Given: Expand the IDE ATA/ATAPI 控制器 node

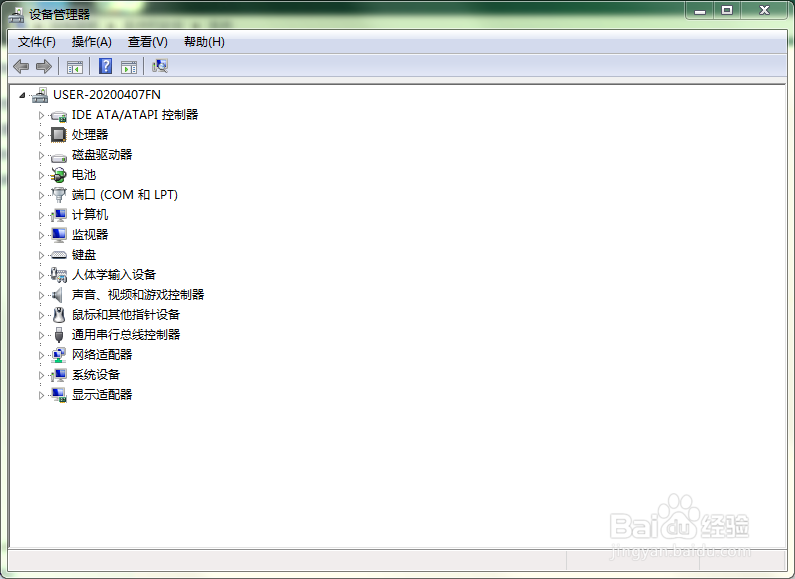Looking at the screenshot, I should [41, 115].
